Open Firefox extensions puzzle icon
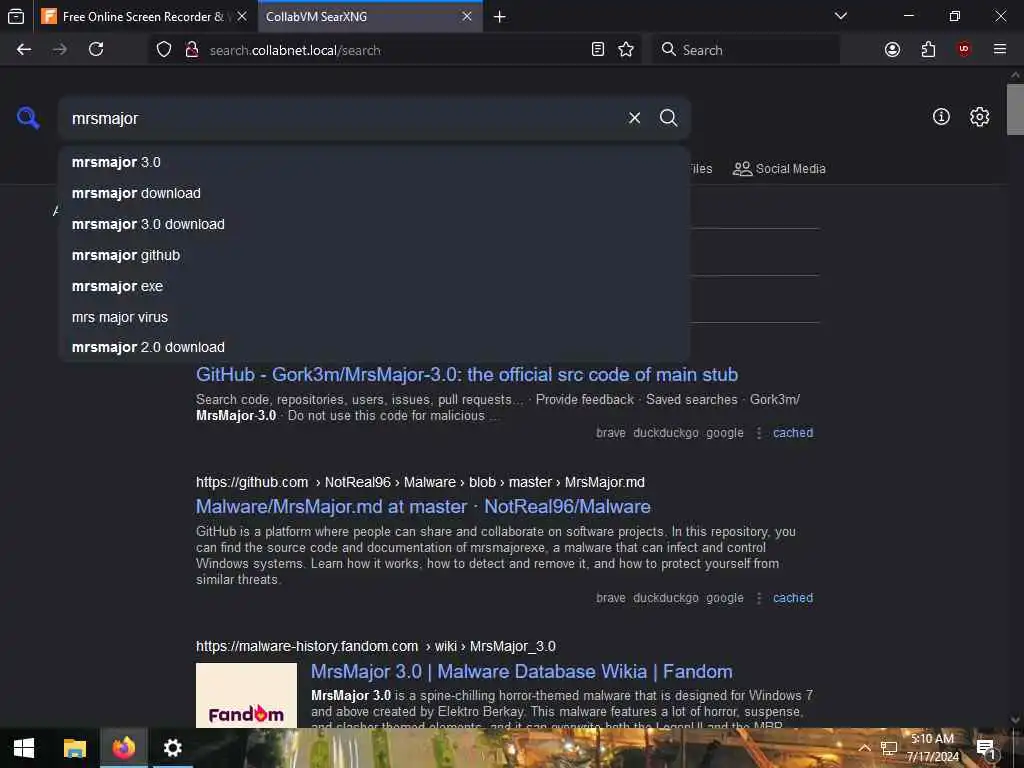Screen dimensions: 1024x768 click(x=928, y=50)
